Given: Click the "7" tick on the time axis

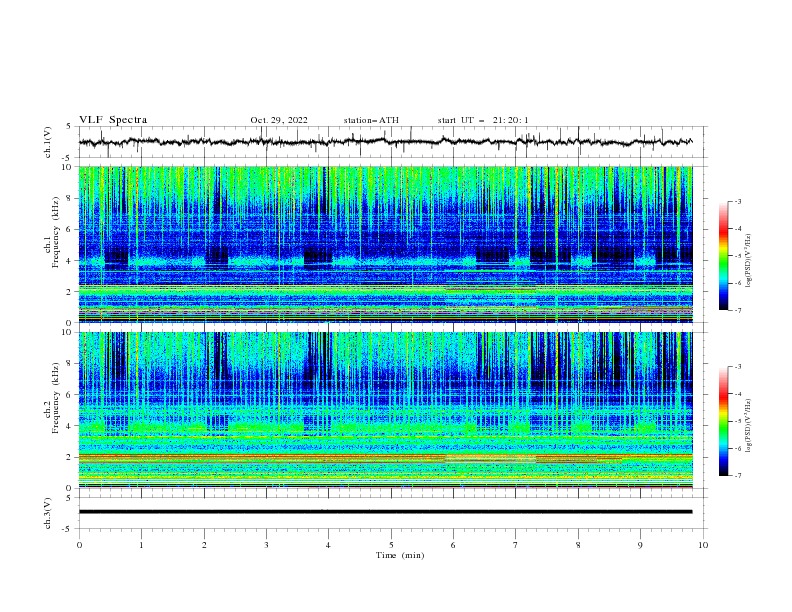Looking at the screenshot, I should click(x=516, y=545).
